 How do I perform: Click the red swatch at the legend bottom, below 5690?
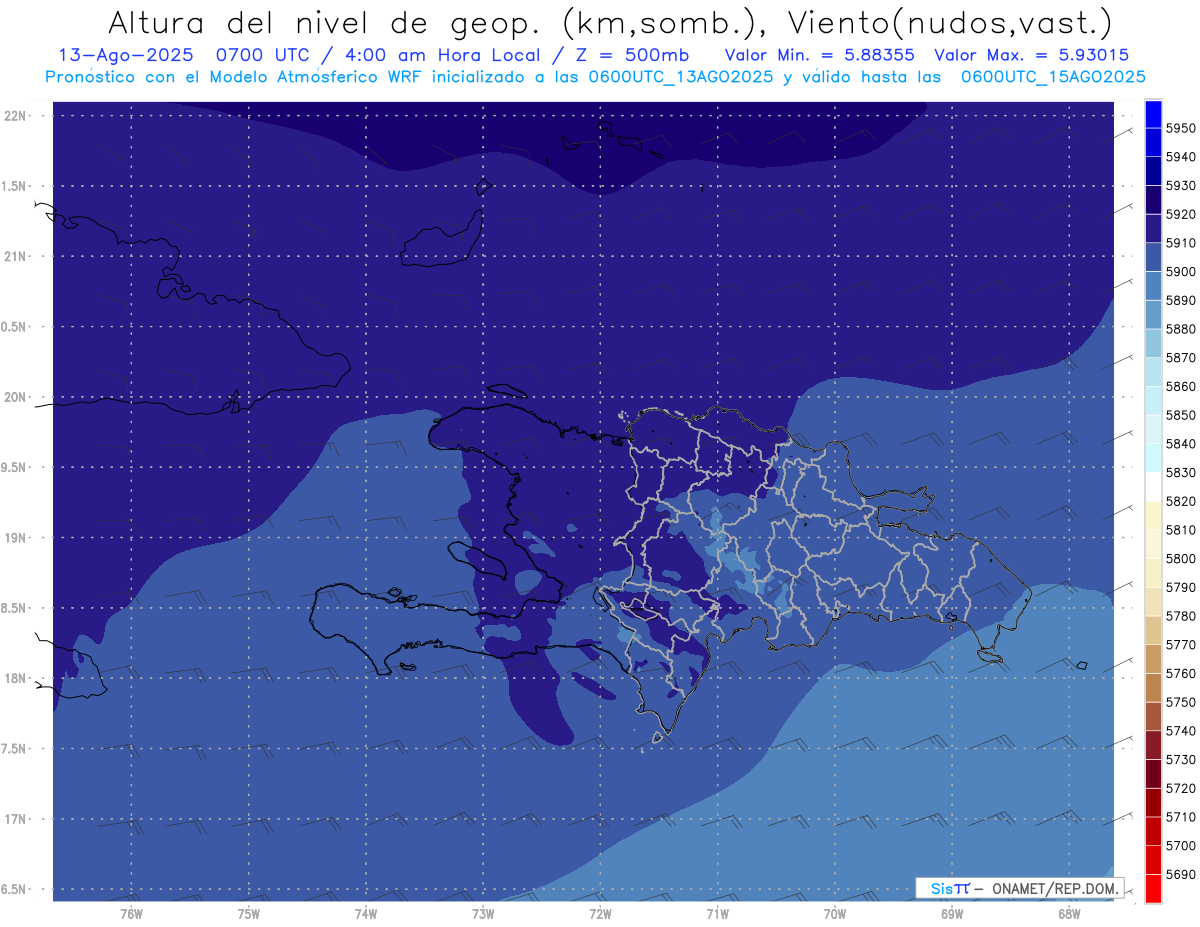(x=1153, y=888)
